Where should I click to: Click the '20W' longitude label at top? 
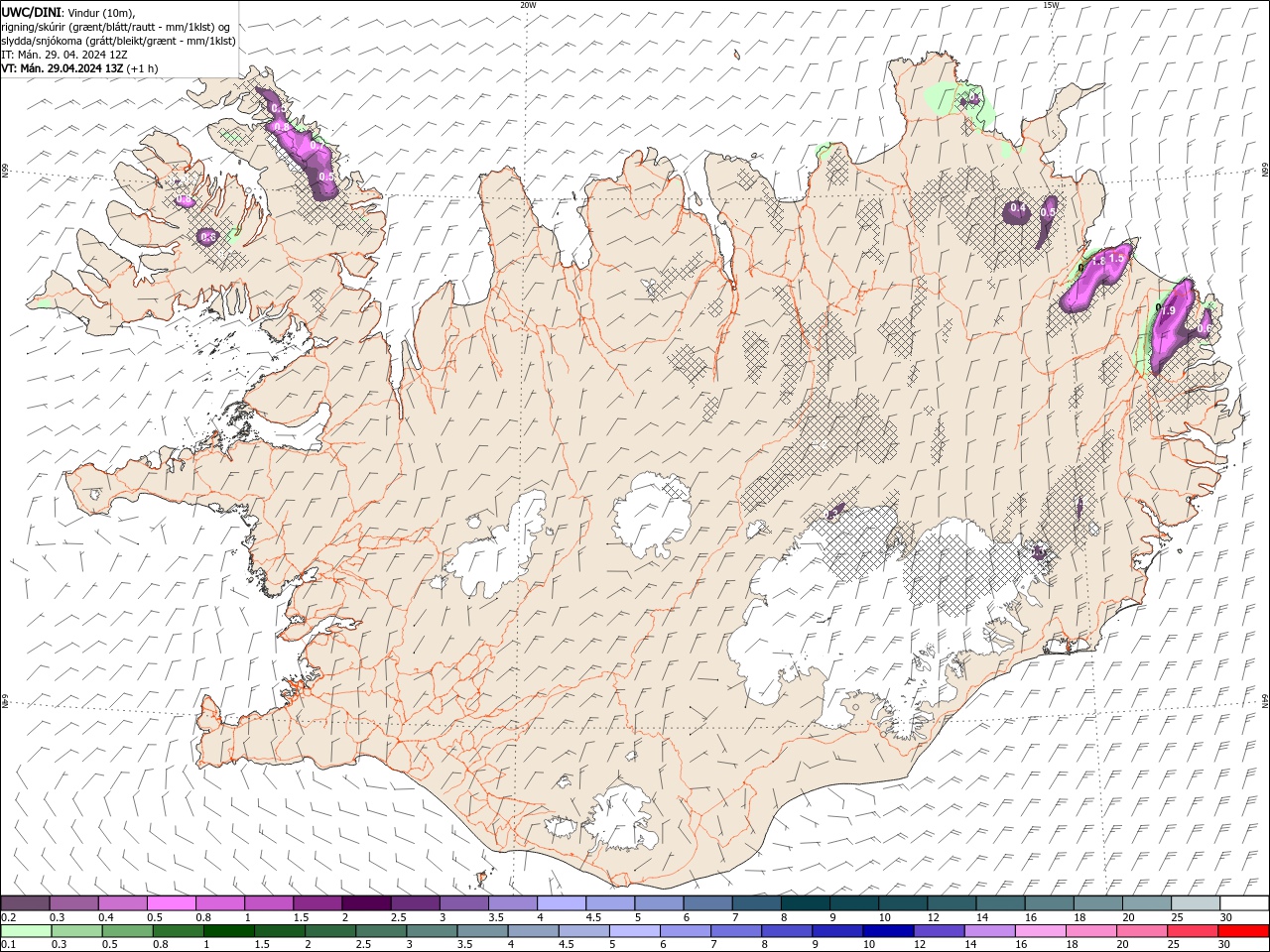(528, 5)
